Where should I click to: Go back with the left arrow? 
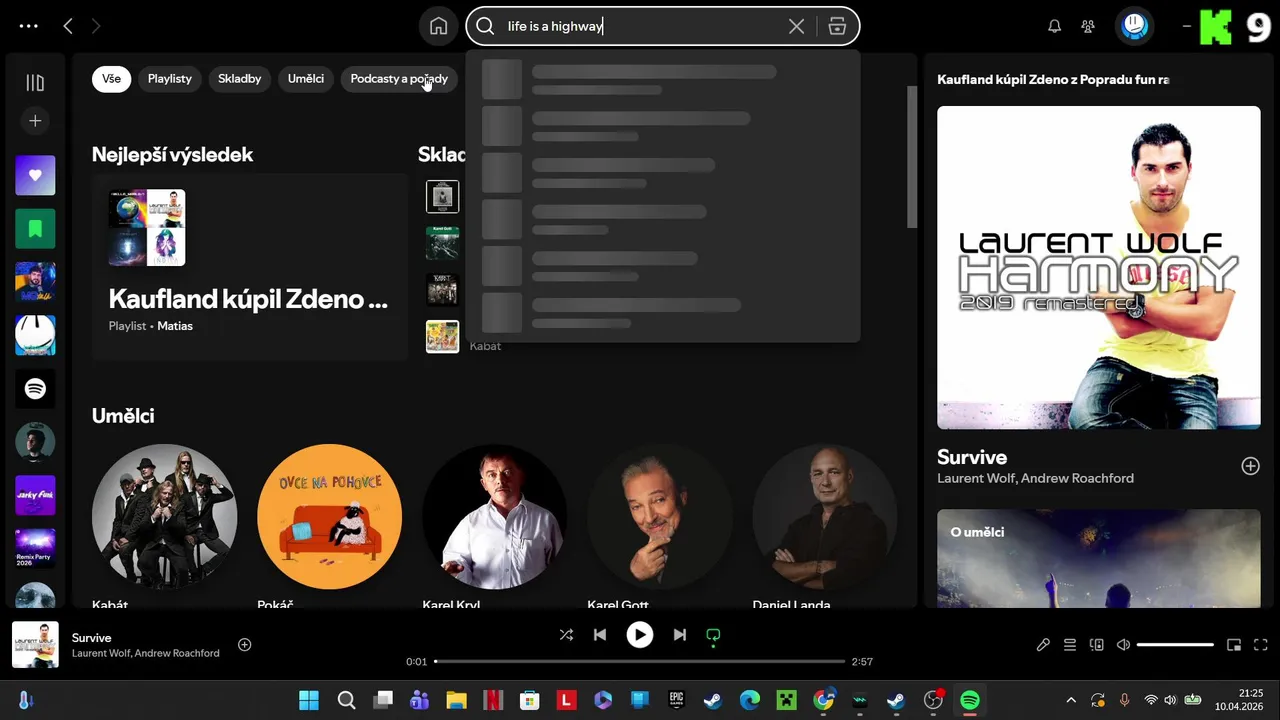coord(68,26)
